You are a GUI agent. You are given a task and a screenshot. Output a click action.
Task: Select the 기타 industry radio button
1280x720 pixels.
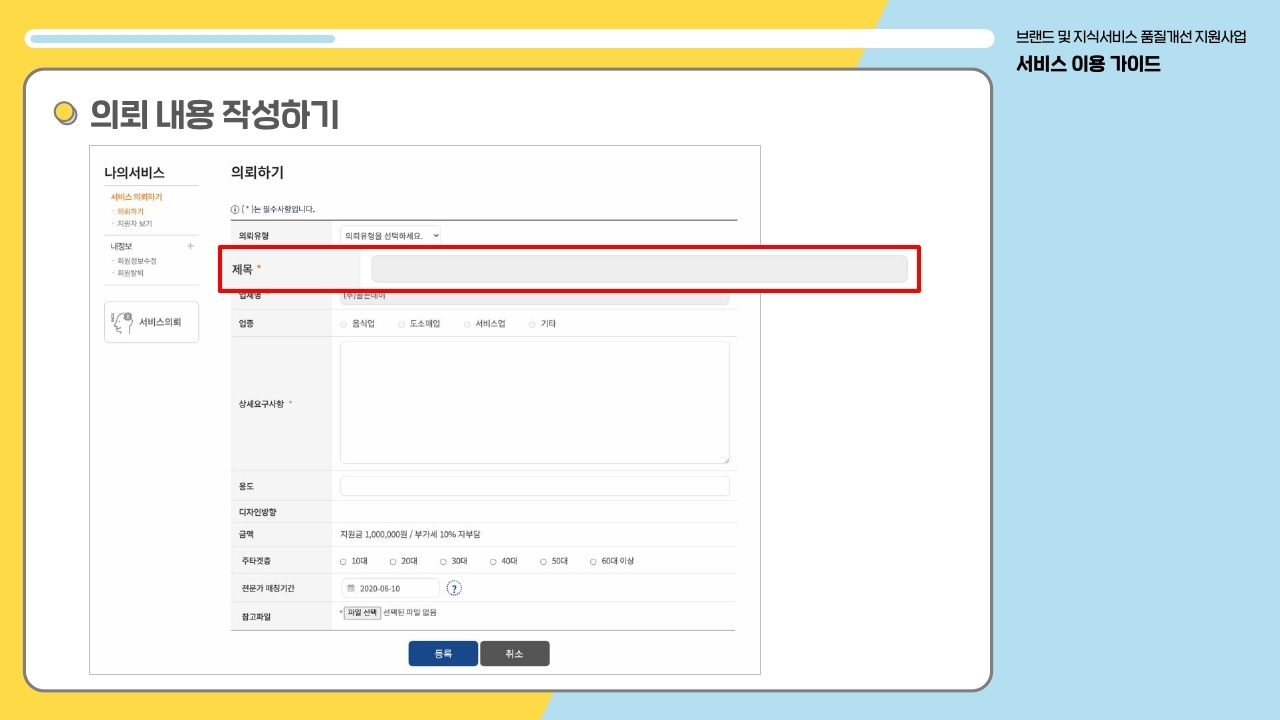pyautogui.click(x=532, y=324)
